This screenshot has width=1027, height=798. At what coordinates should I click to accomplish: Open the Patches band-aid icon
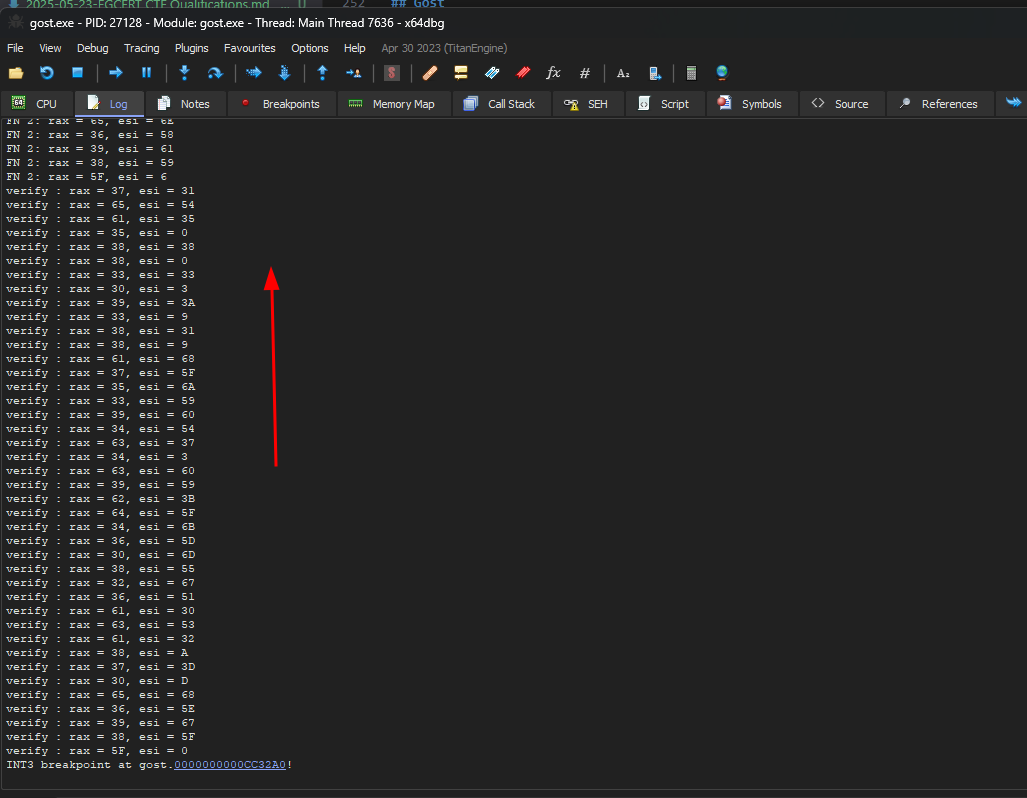430,73
